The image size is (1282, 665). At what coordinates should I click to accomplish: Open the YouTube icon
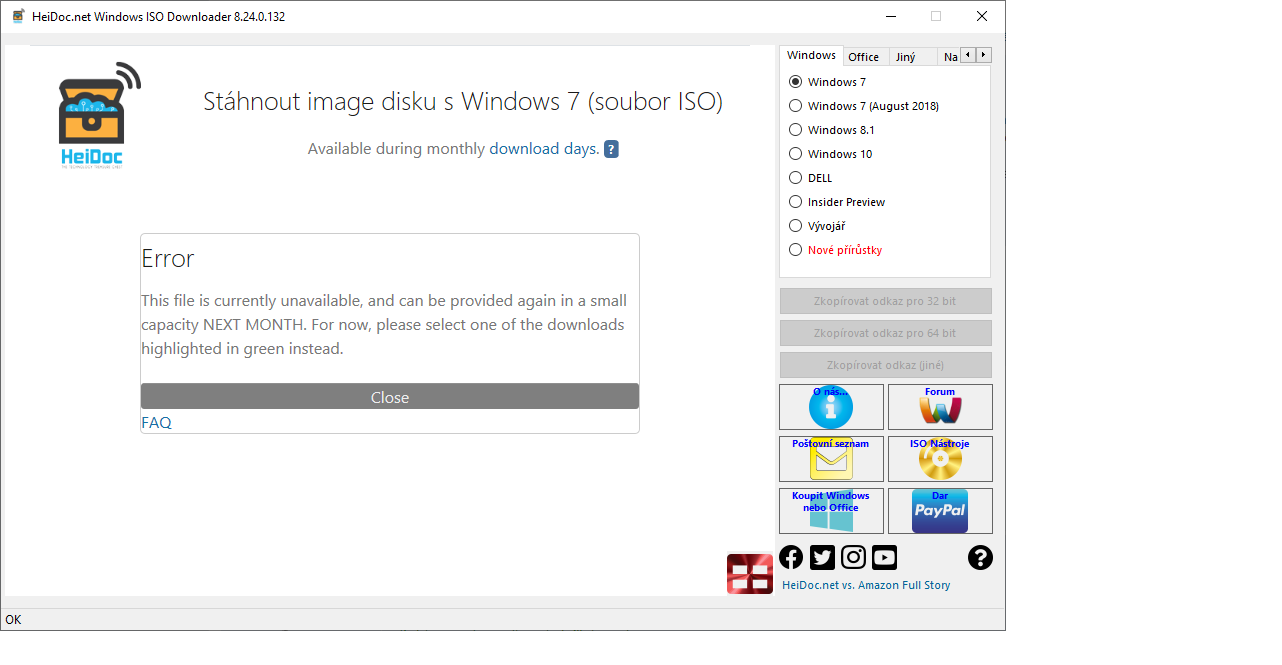(884, 558)
